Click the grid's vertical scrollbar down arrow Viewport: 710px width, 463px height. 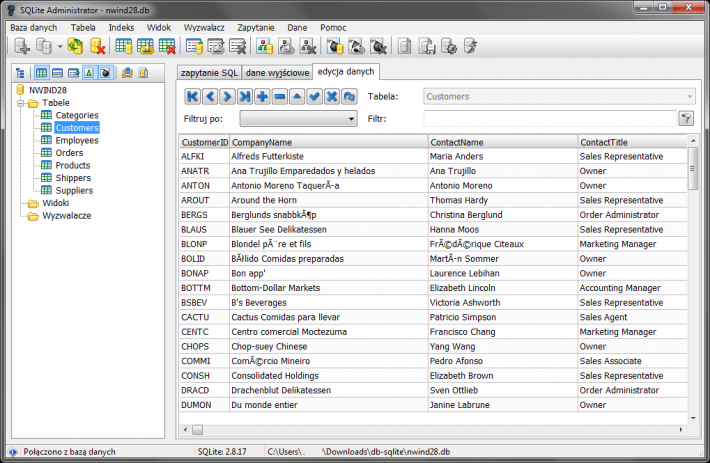click(x=693, y=418)
